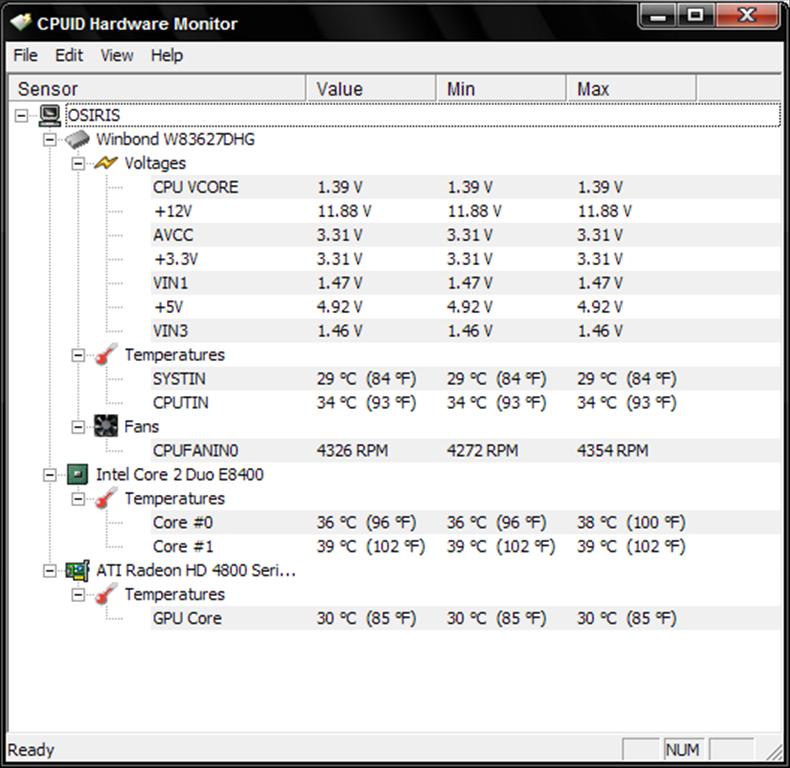The width and height of the screenshot is (790, 768).
Task: Click the 4326 RPM current fan value
Action: (x=352, y=451)
